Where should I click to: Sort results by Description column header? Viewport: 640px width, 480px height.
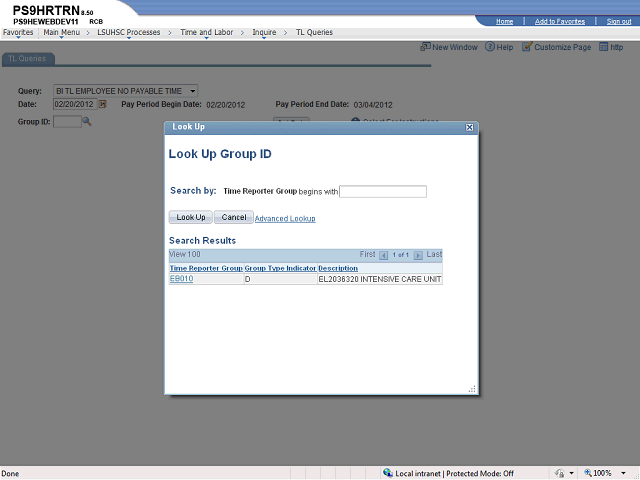point(338,268)
